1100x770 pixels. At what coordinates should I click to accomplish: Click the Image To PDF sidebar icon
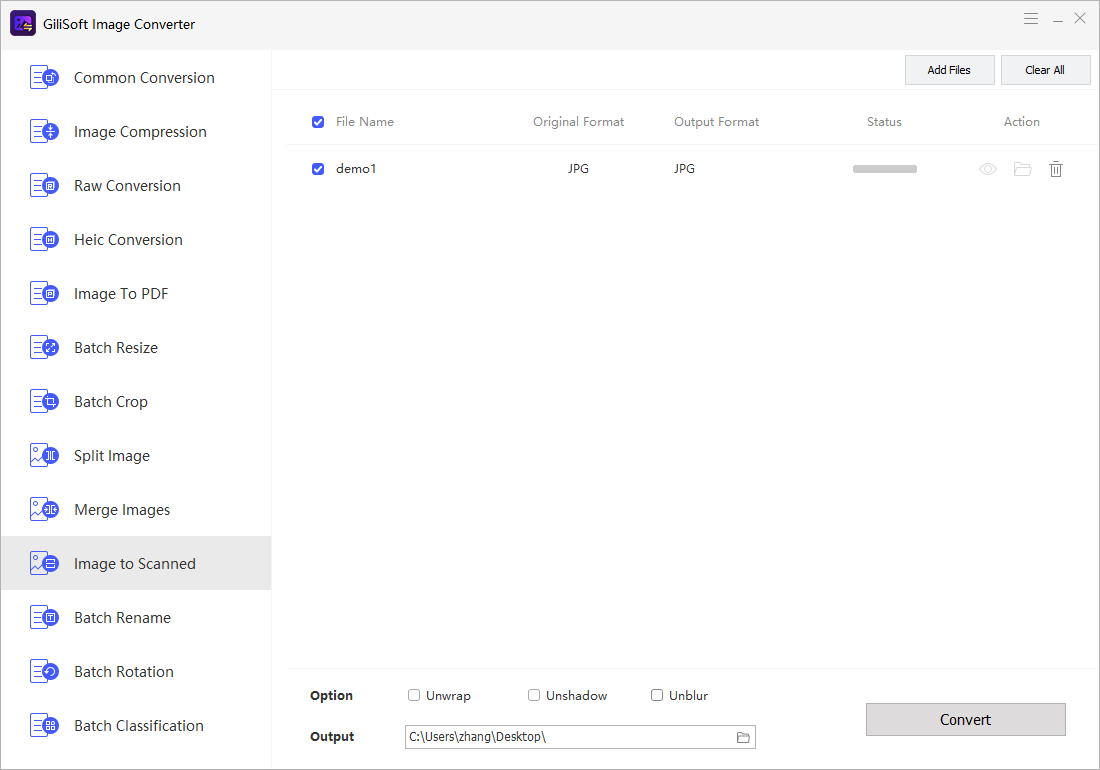(44, 293)
